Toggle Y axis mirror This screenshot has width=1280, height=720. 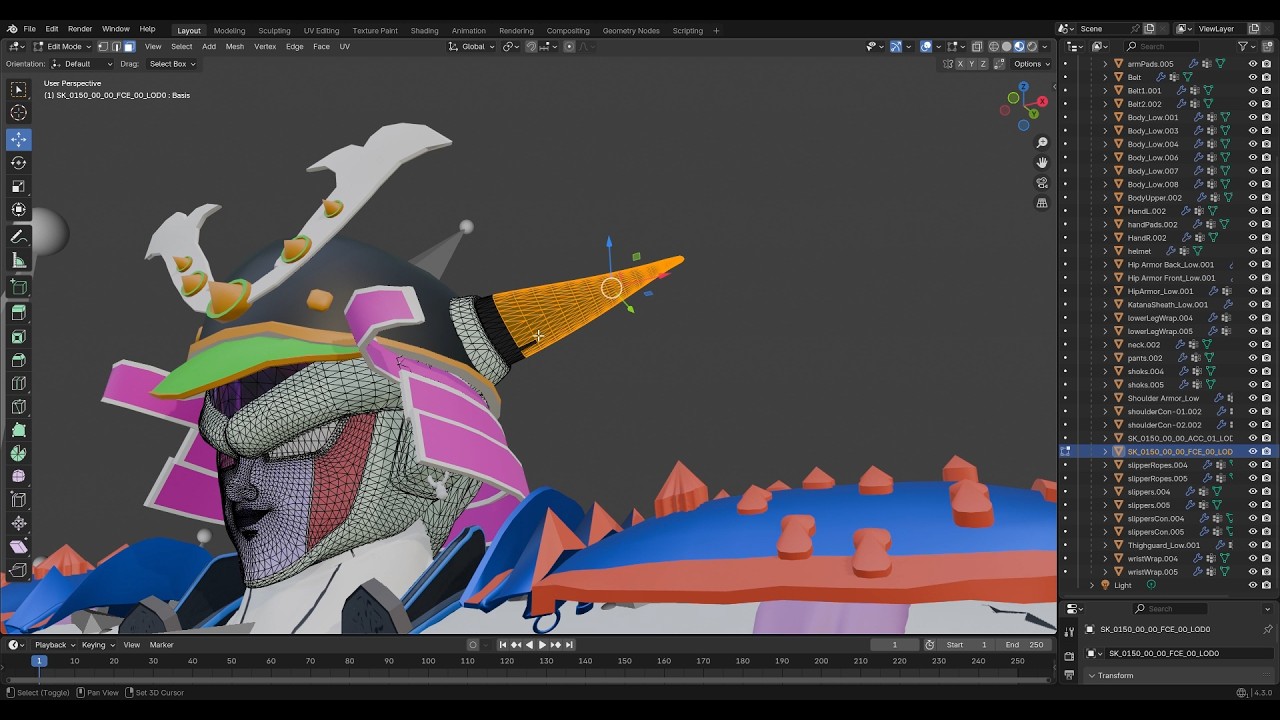pos(971,64)
